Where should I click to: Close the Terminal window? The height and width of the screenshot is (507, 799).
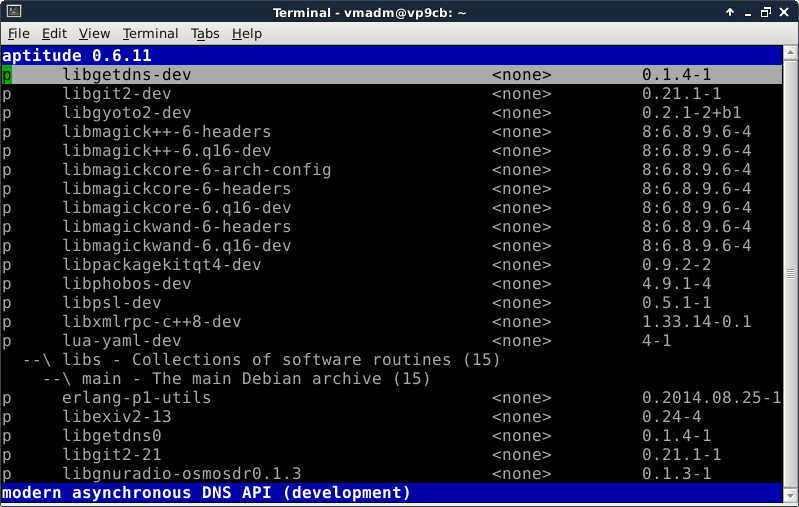[x=786, y=11]
